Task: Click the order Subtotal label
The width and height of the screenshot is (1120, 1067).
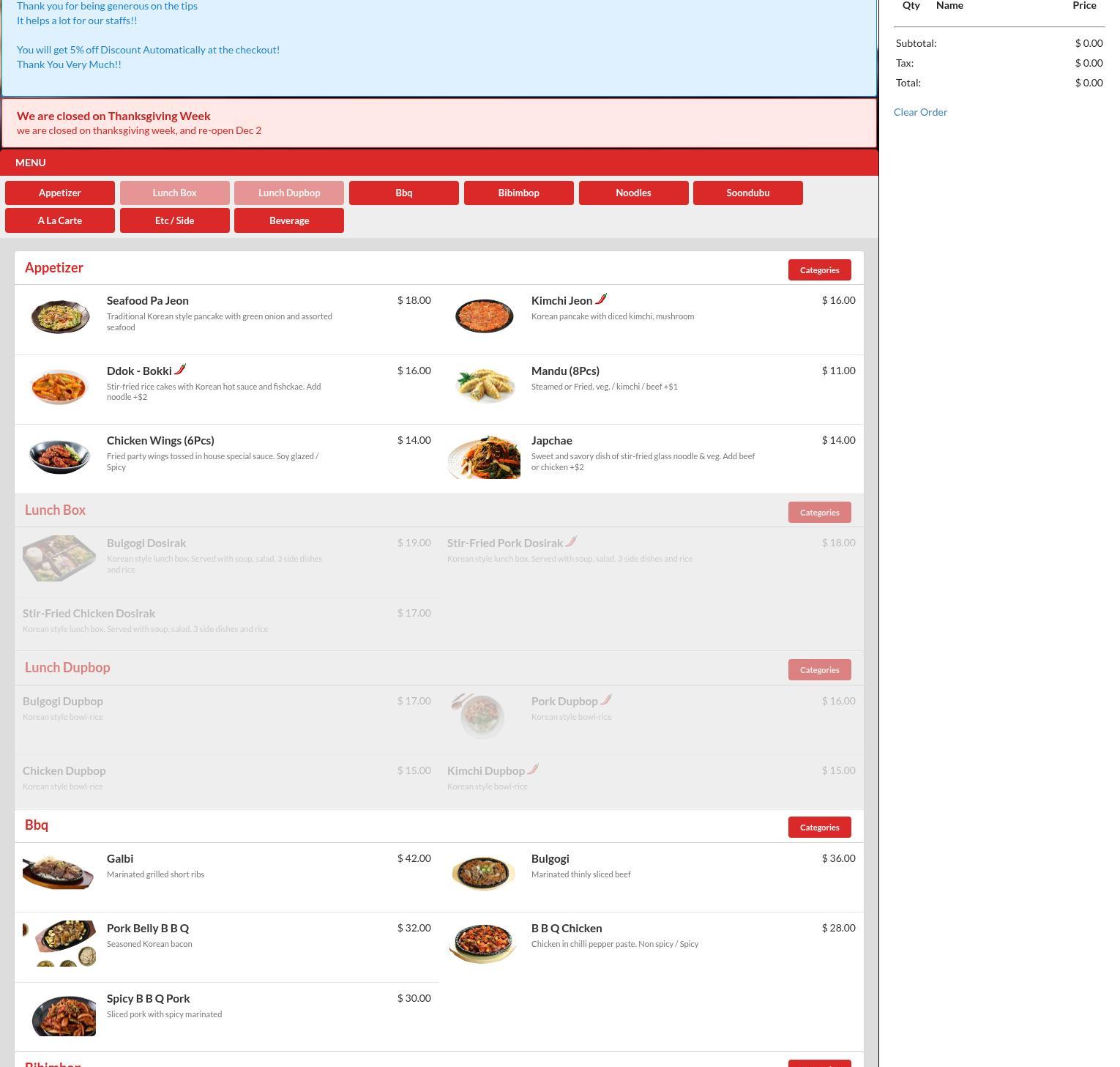Action: (916, 43)
